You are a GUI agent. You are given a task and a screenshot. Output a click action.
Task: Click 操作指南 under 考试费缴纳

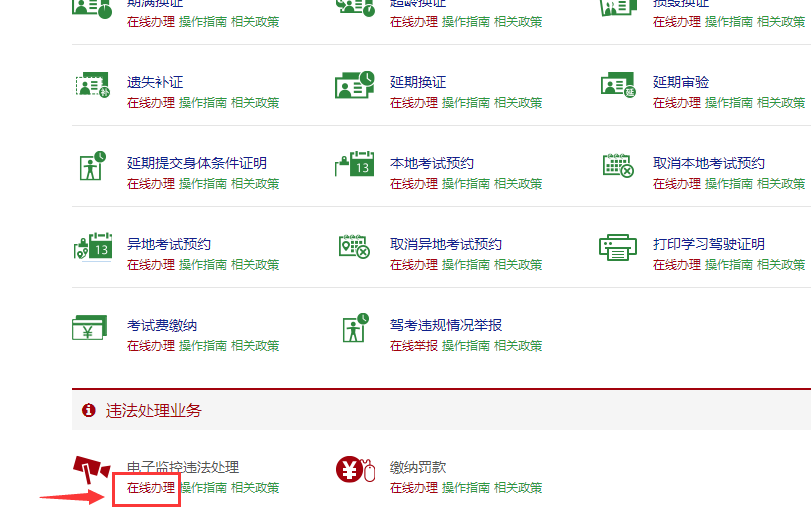click(203, 346)
